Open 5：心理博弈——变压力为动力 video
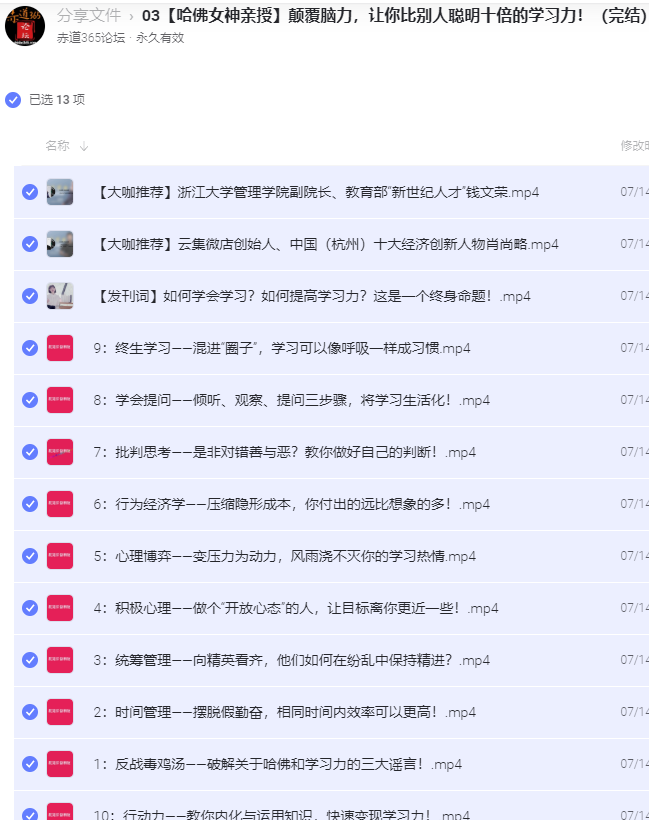 284,556
